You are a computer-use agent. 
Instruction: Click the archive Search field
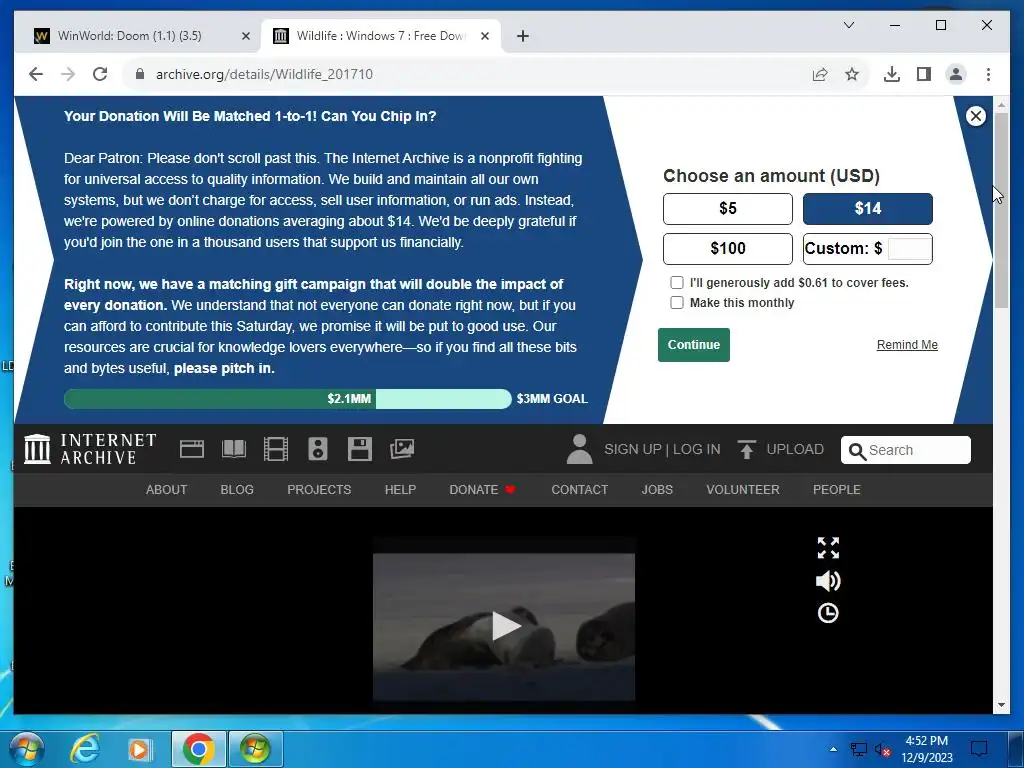(x=906, y=450)
